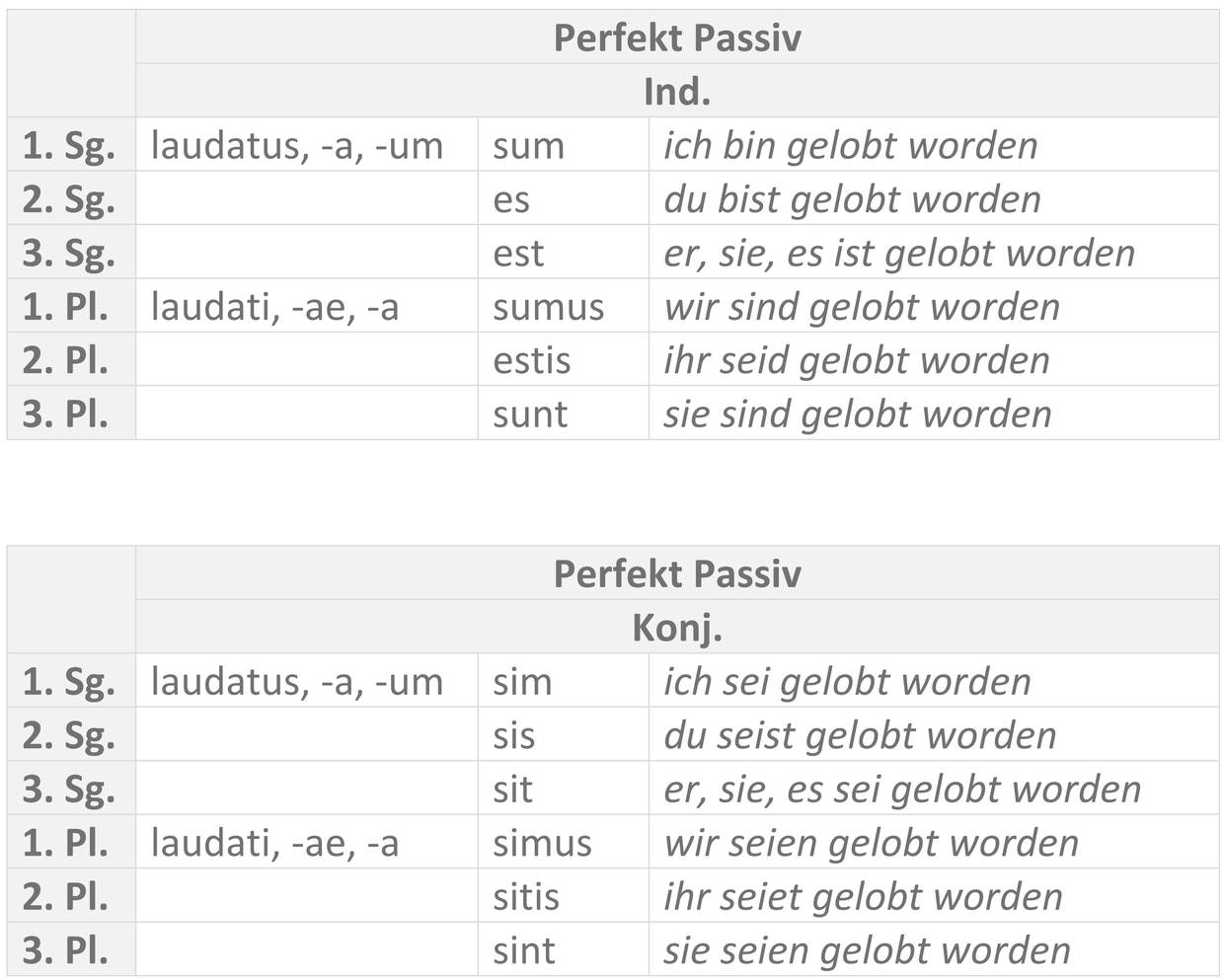1224x980 pixels.
Task: Click the 'Ind.' subheader cell
Action: click(677, 92)
